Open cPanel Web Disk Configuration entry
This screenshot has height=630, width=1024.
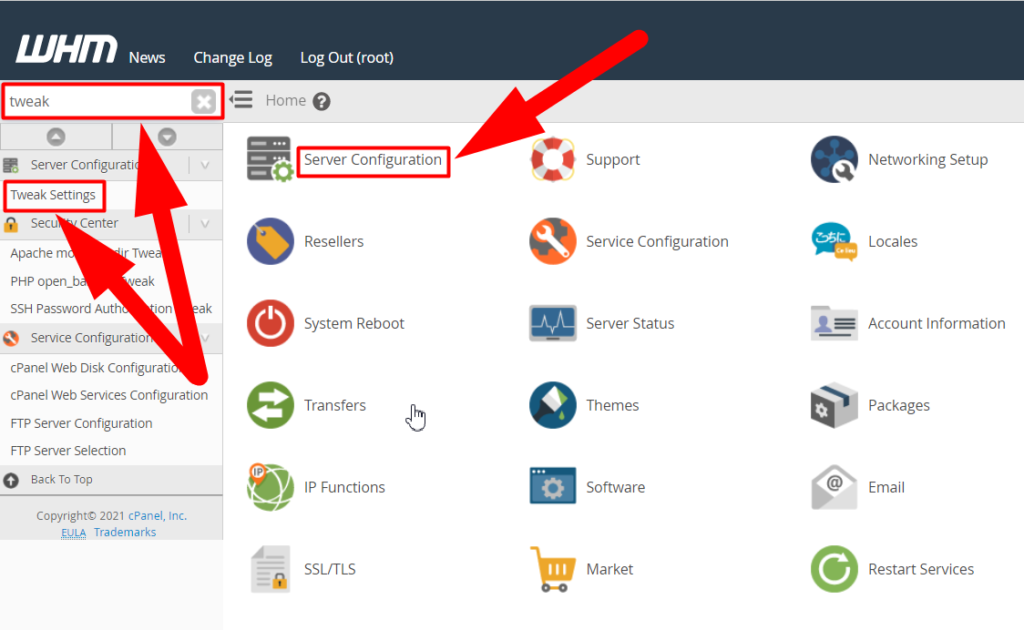[x=97, y=368]
